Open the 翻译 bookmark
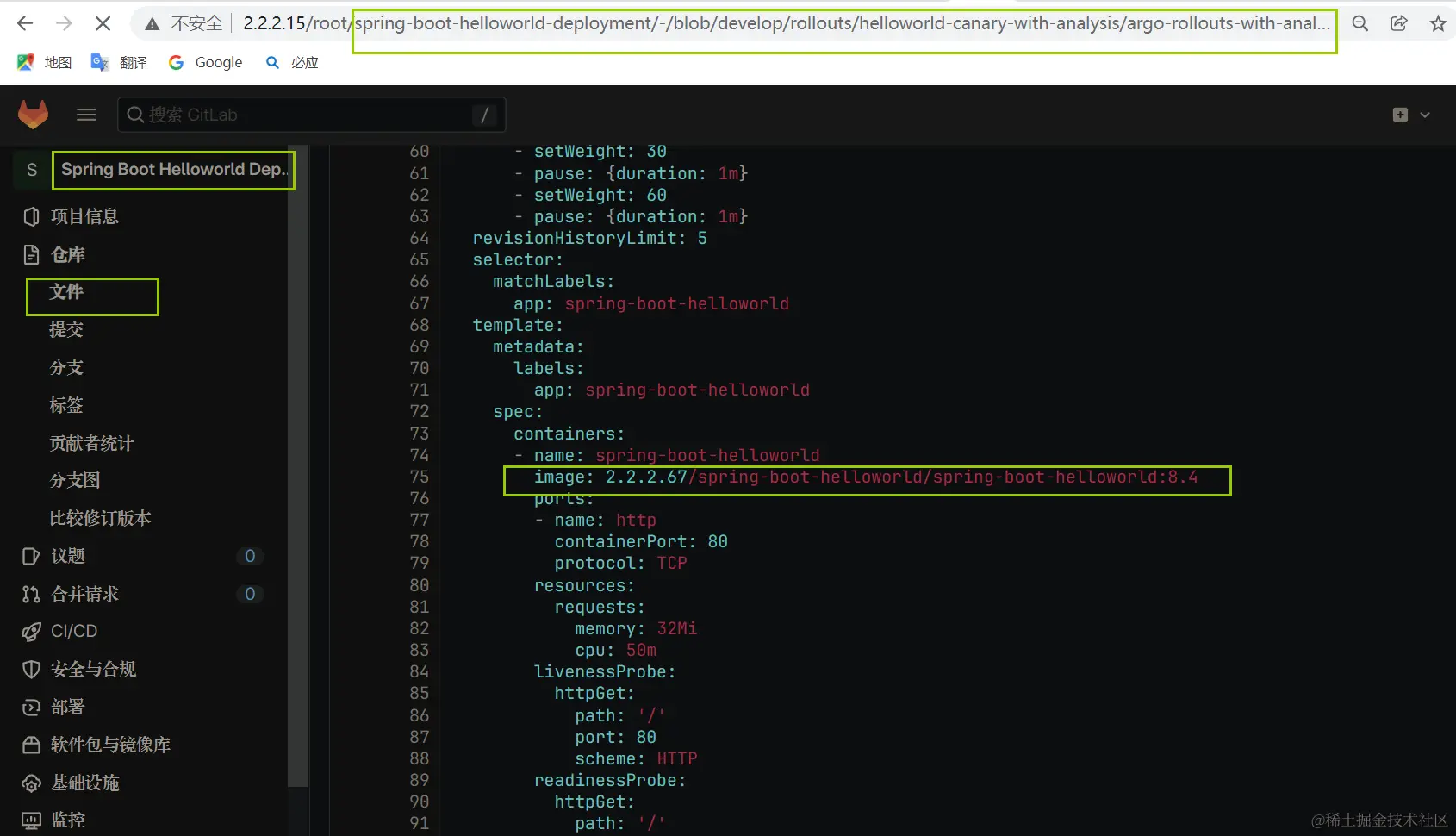The width and height of the screenshot is (1456, 836). pos(119,62)
